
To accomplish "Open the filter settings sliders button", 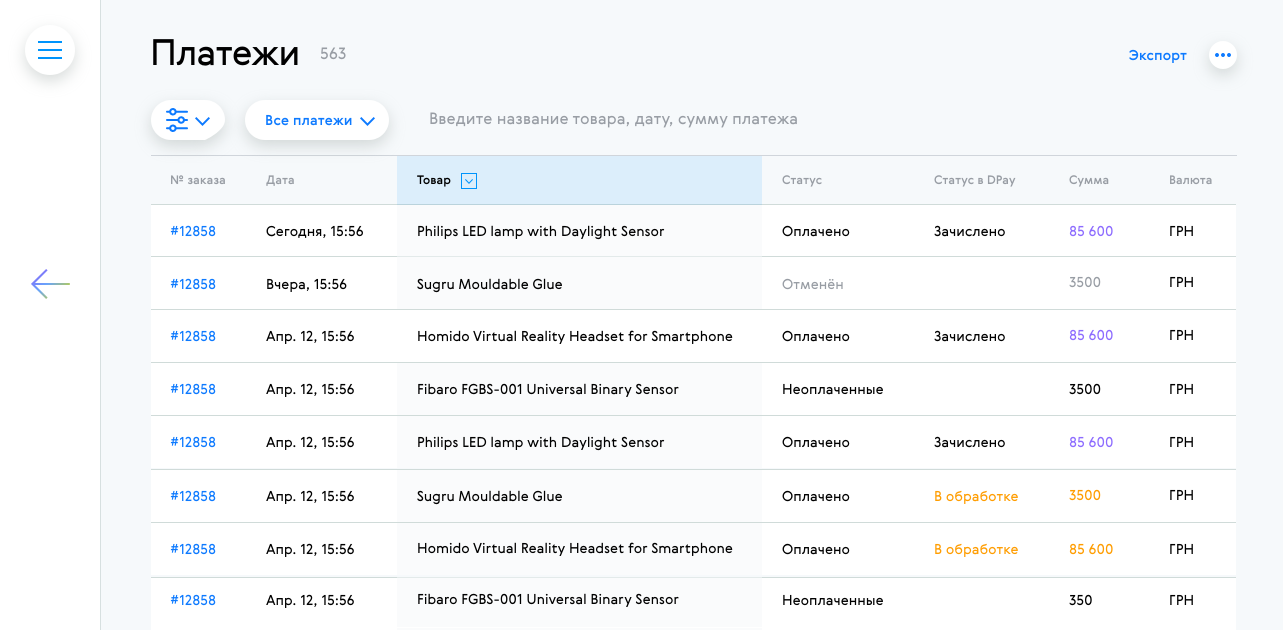I will (x=187, y=120).
